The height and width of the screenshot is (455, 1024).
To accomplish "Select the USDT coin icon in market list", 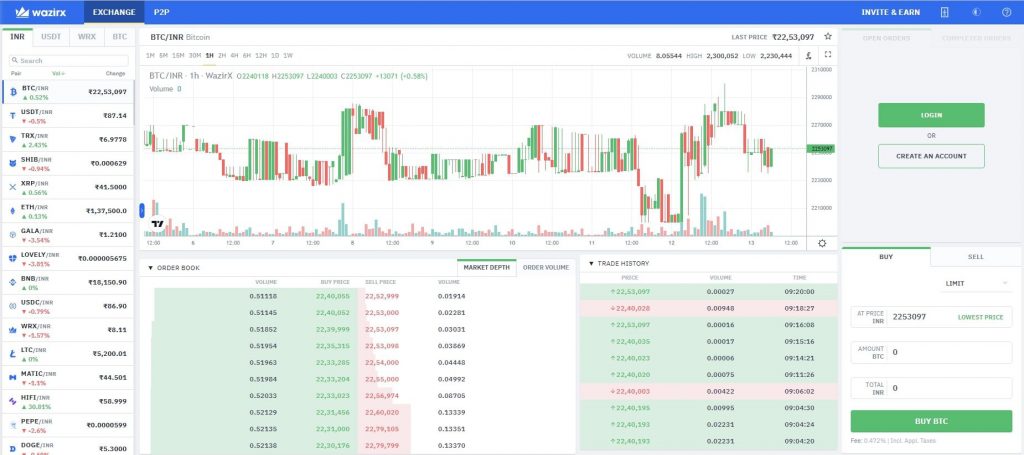I will click(x=12, y=116).
